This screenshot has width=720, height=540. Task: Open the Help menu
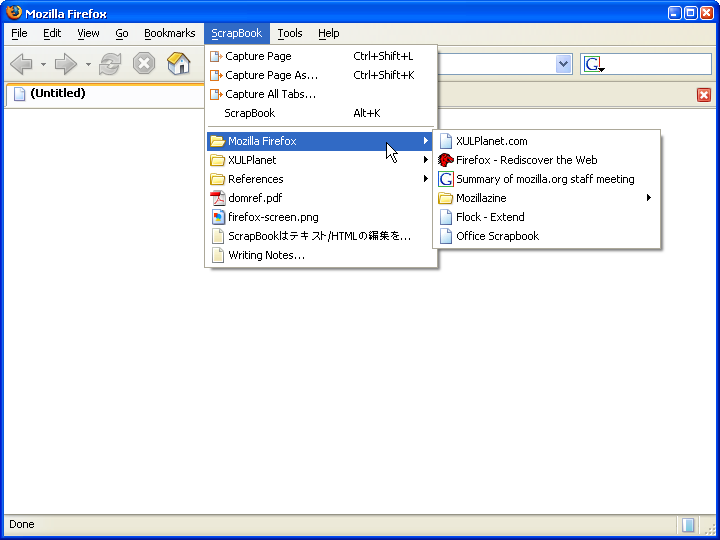coord(329,34)
